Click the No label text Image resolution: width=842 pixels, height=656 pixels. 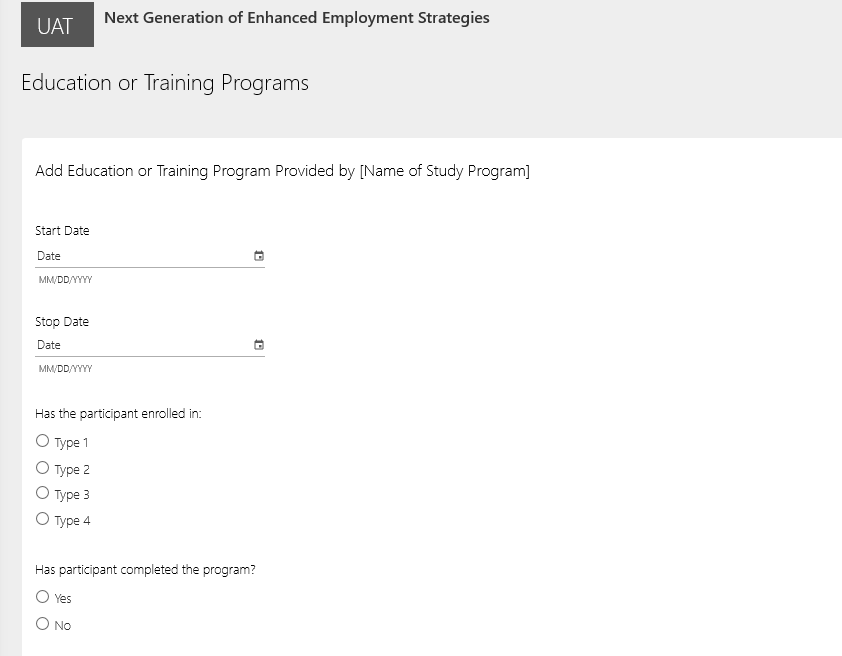coord(63,626)
